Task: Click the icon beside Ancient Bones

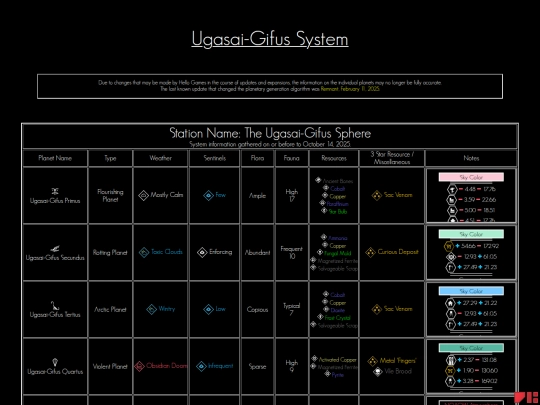Action: 318,180
